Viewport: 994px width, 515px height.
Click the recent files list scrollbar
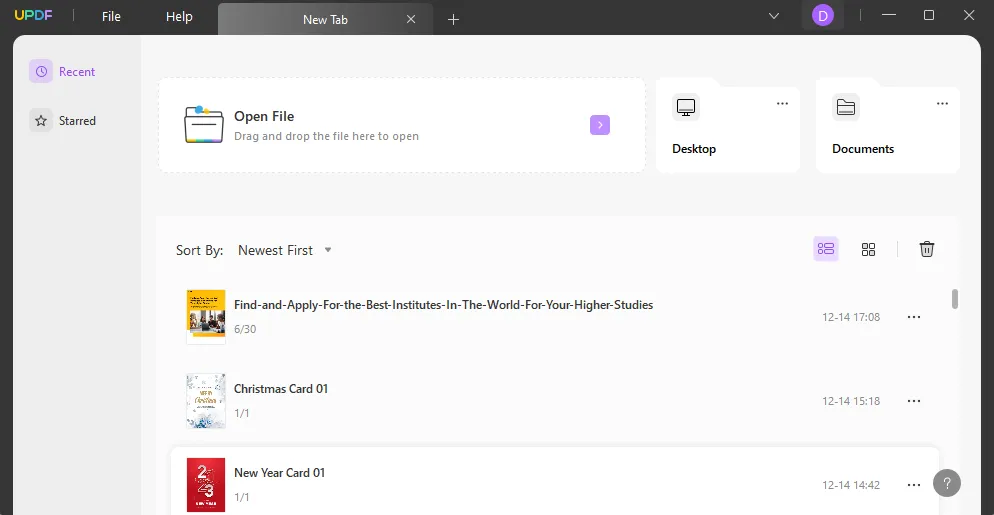pyautogui.click(x=955, y=299)
